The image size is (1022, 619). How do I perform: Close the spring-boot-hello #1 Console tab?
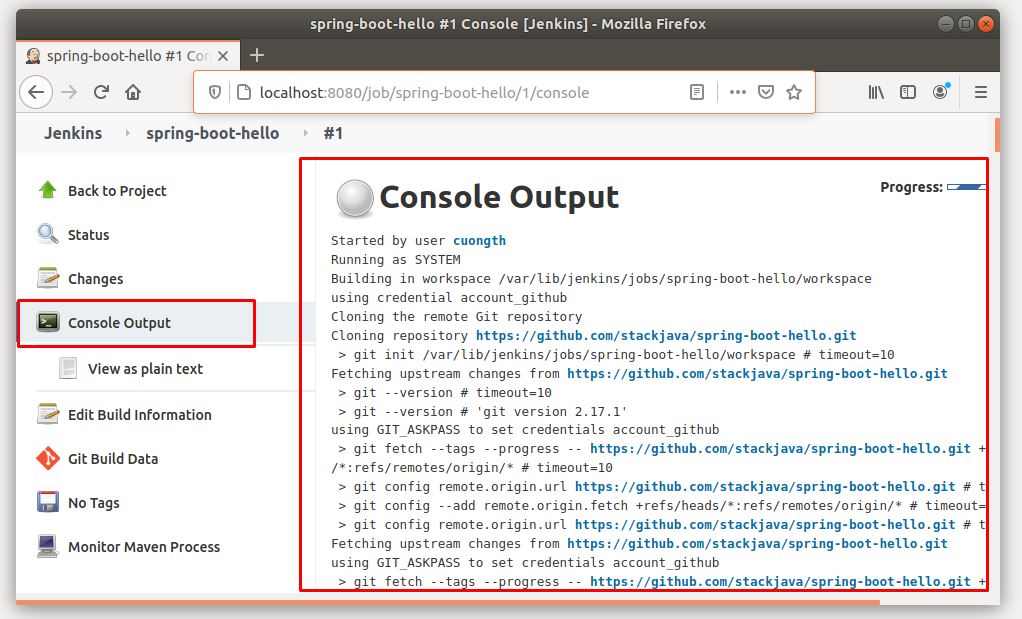223,56
